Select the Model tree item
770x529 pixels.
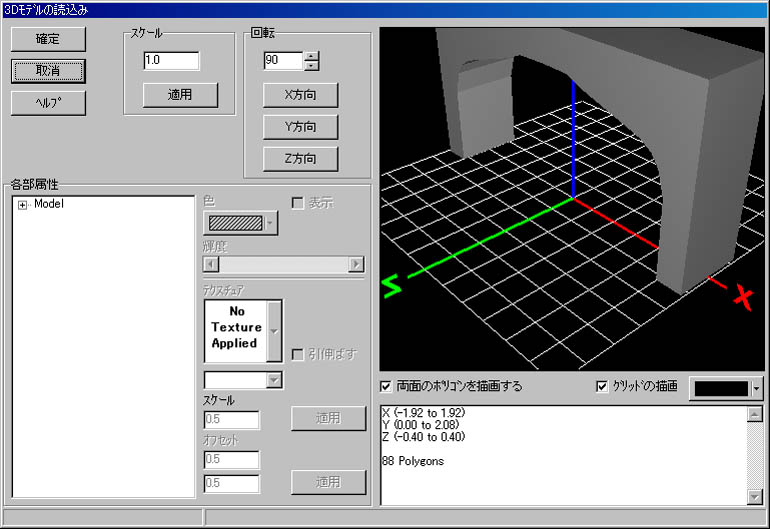pos(49,204)
